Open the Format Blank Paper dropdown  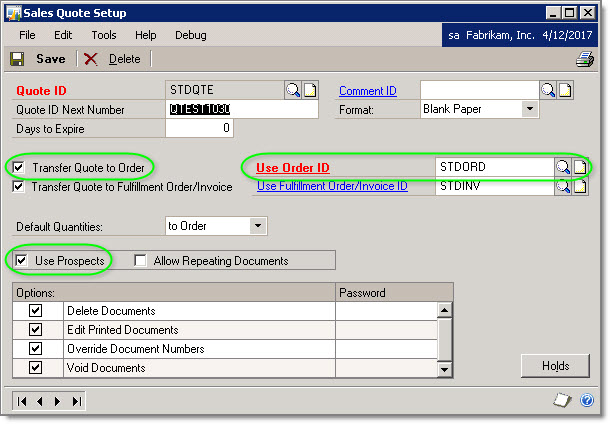[530, 109]
